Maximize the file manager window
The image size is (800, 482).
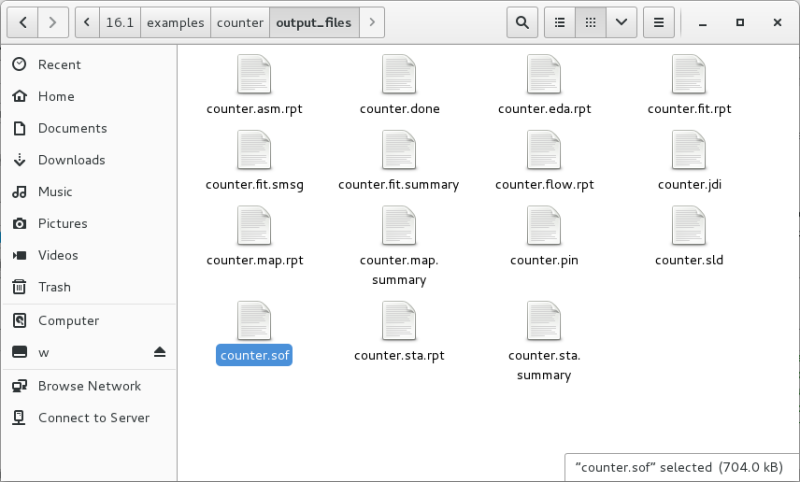coord(740,22)
